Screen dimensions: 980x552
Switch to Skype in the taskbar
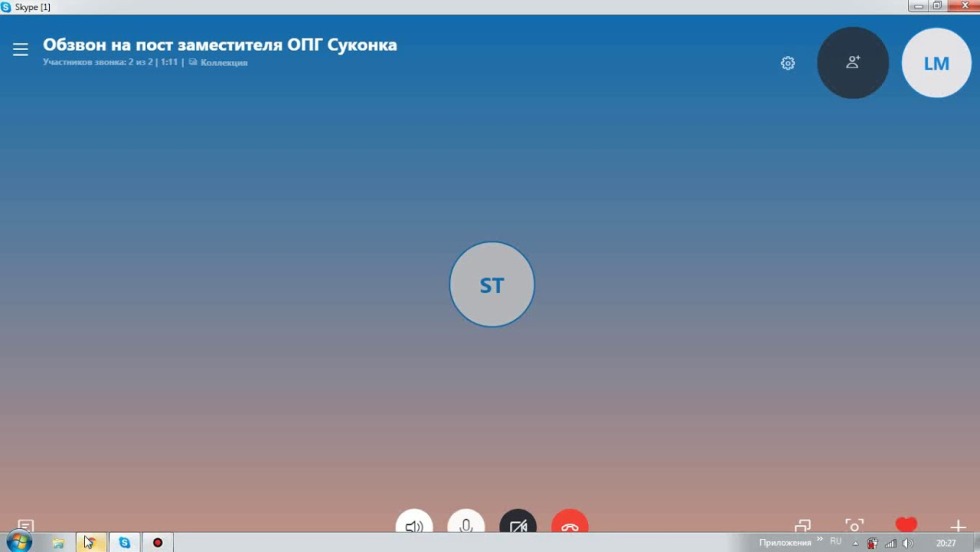(x=125, y=542)
